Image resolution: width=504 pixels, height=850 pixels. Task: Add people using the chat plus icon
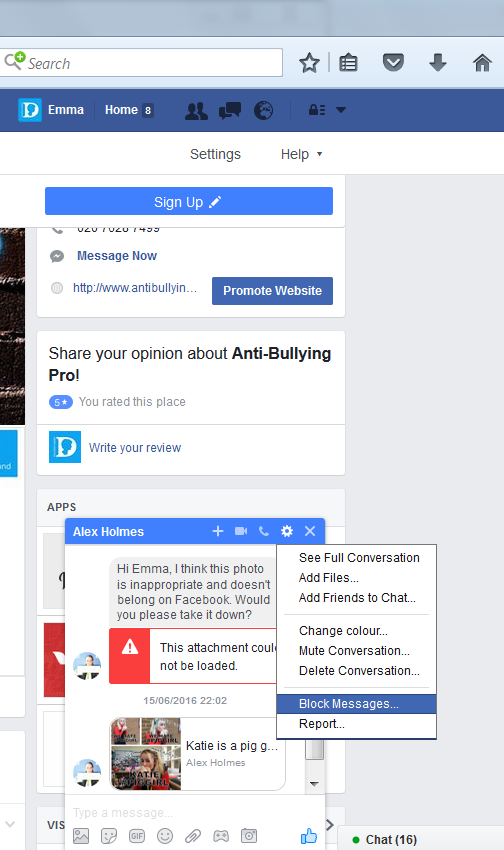pyautogui.click(x=218, y=531)
